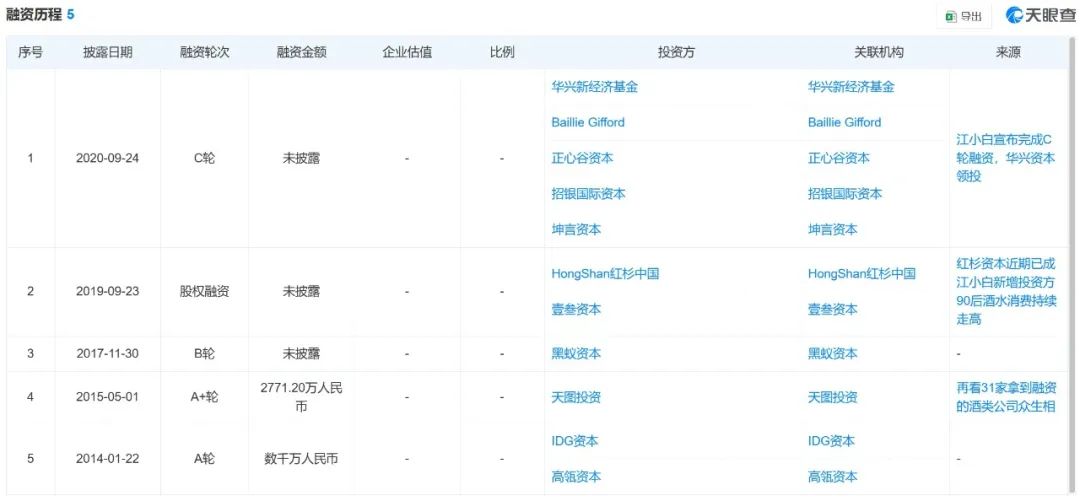Click 未披露 in the C轮 row
Screen dimensions: 1080x501
point(301,159)
